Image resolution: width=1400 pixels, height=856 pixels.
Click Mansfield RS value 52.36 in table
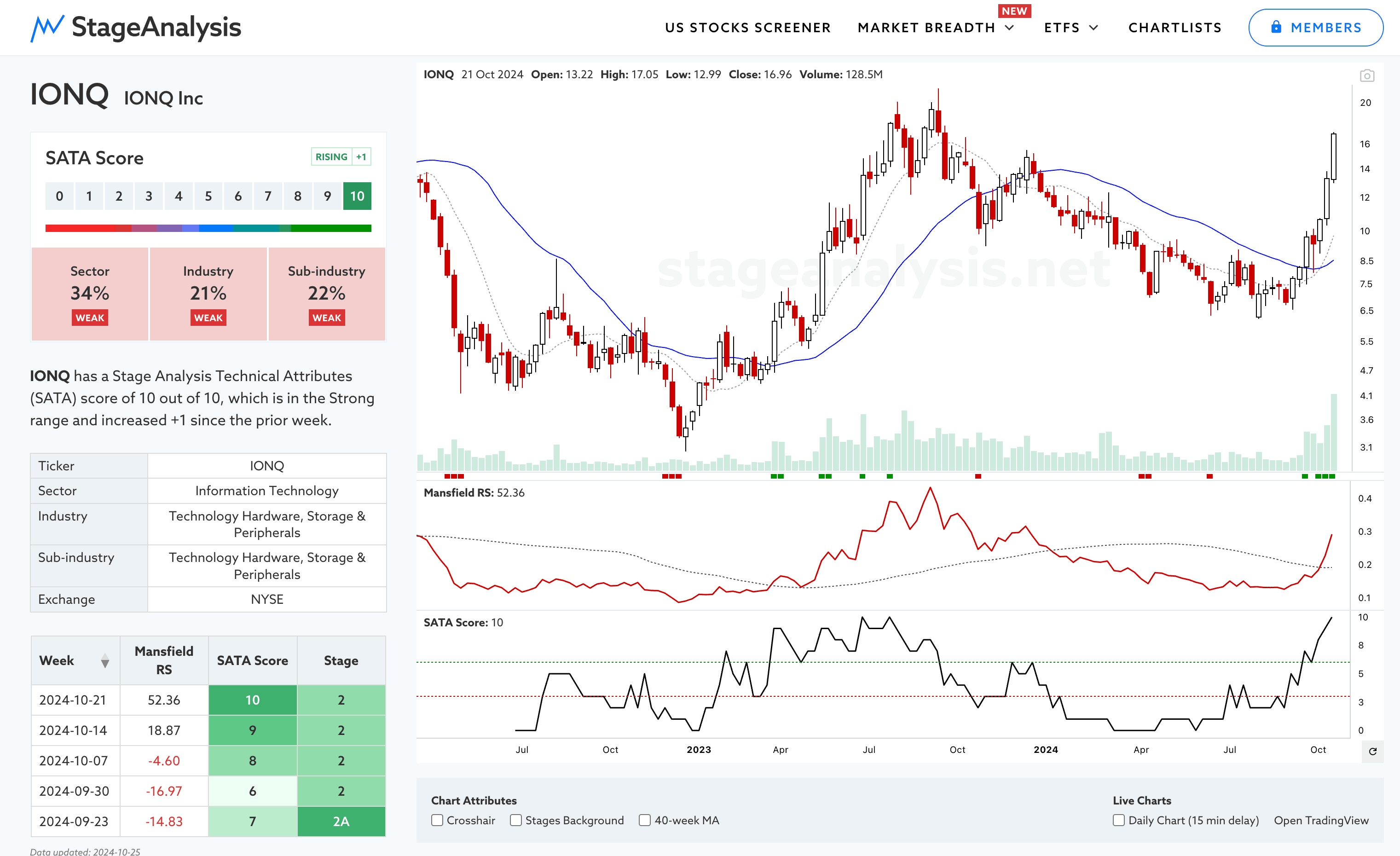coord(164,700)
